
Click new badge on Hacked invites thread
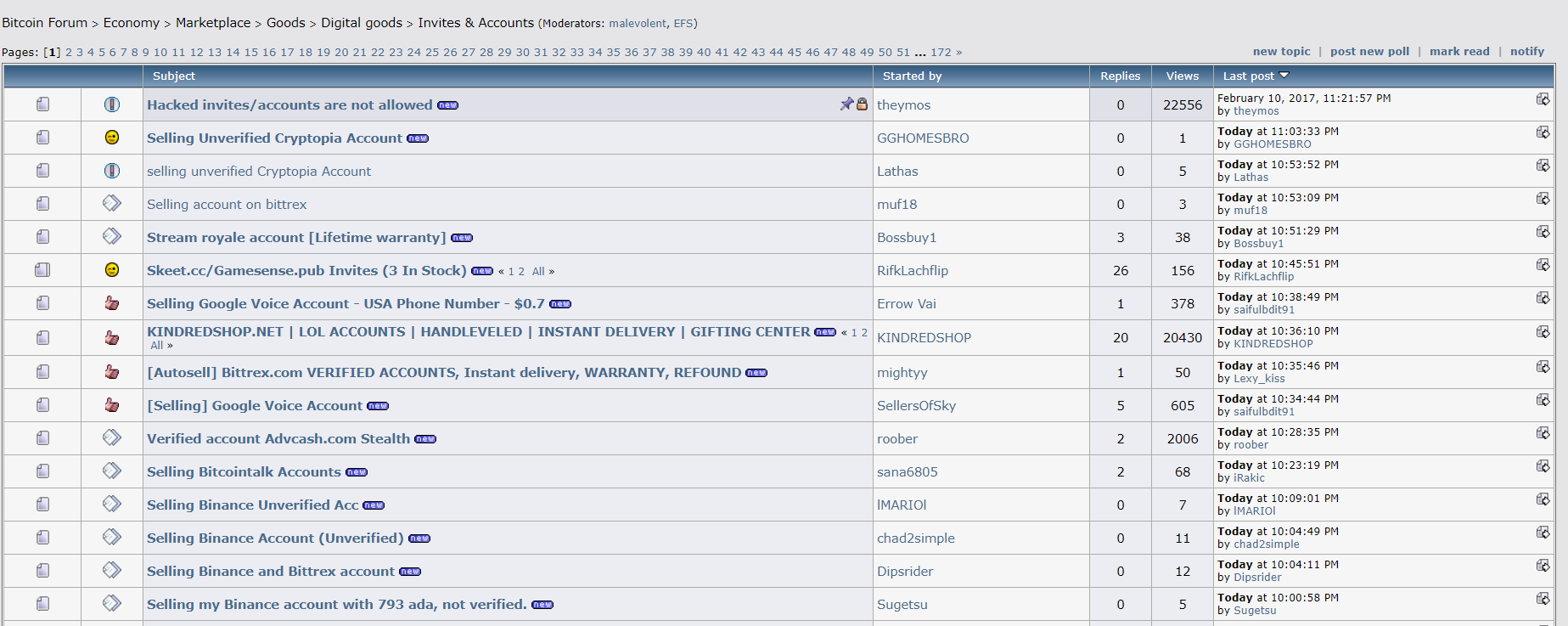[x=447, y=105]
